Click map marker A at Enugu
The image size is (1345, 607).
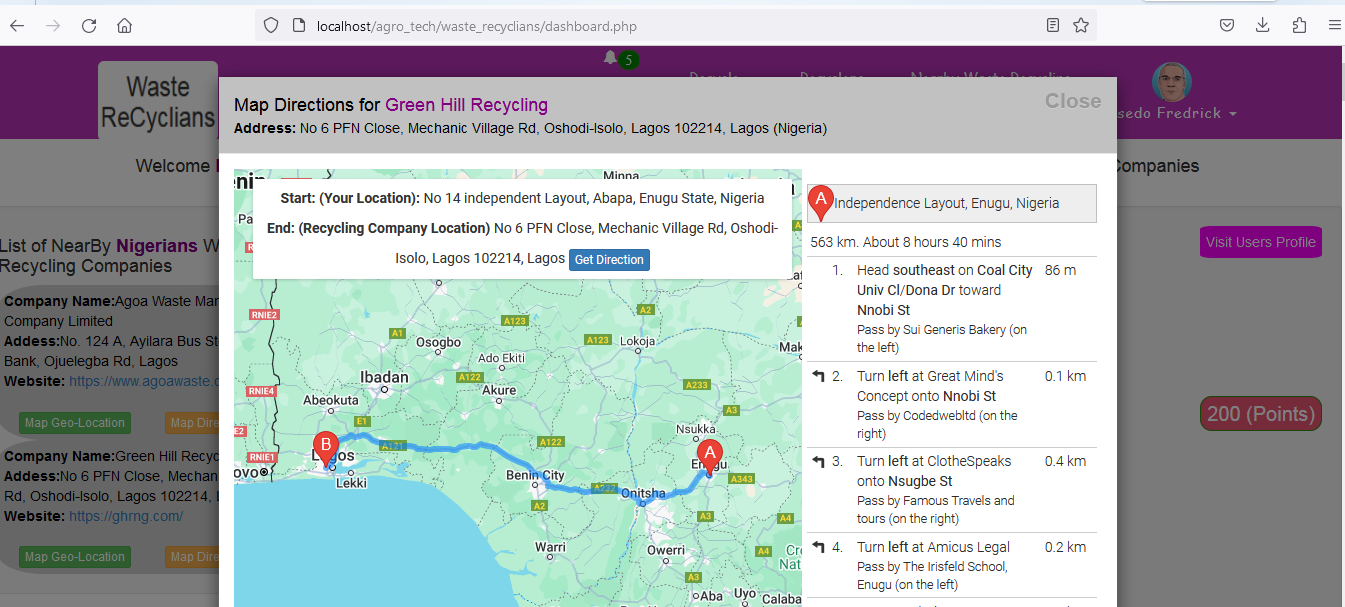pos(709,457)
